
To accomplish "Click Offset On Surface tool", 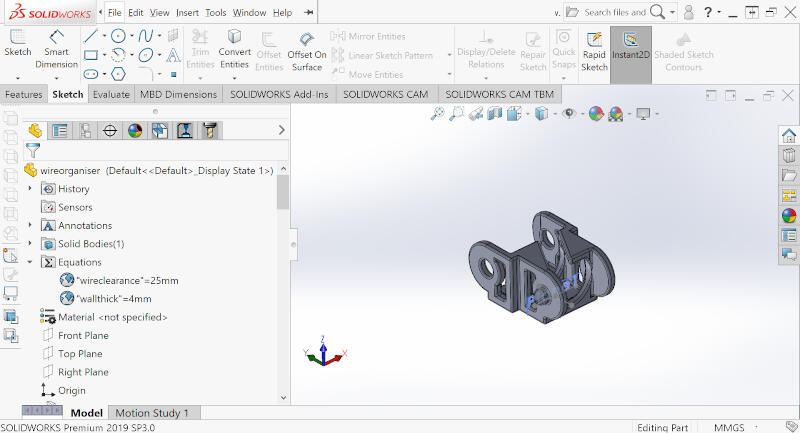I will [307, 52].
